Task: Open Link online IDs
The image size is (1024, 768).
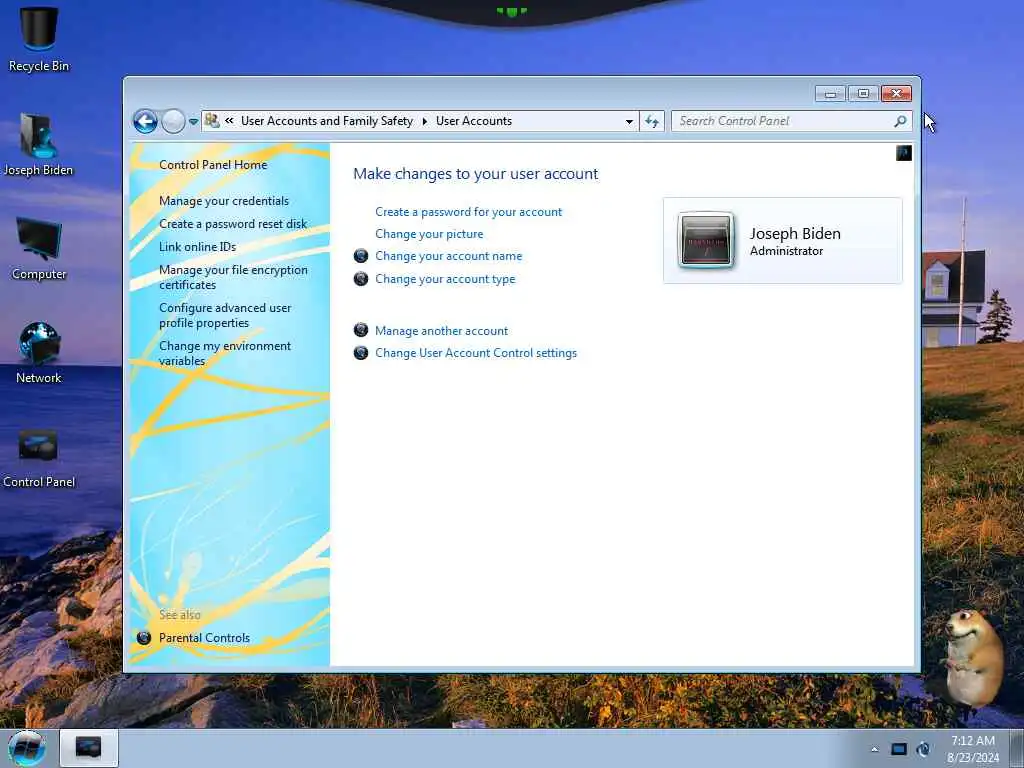Action: [197, 247]
